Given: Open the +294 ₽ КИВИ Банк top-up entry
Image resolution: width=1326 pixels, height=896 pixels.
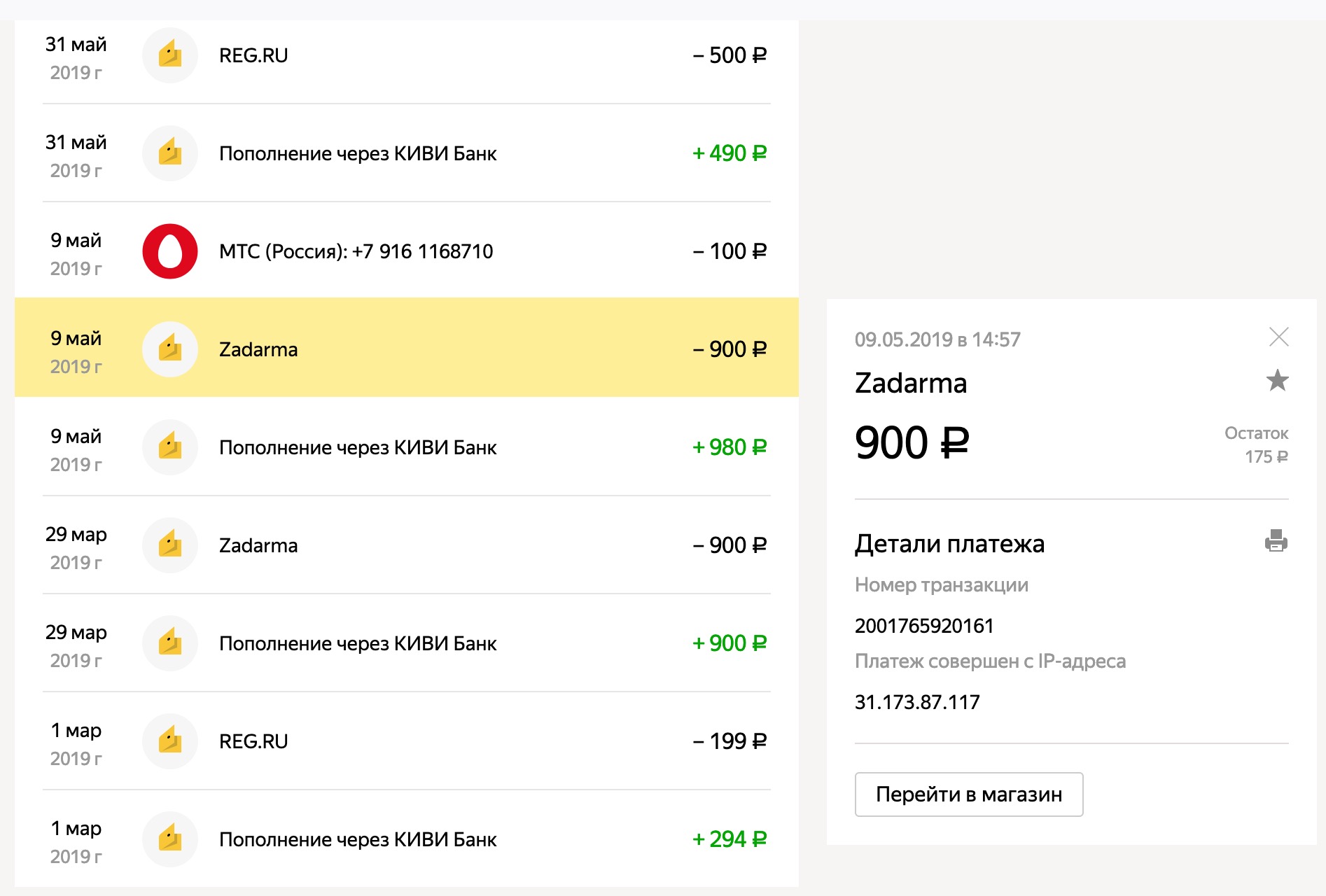Looking at the screenshot, I should [x=407, y=839].
